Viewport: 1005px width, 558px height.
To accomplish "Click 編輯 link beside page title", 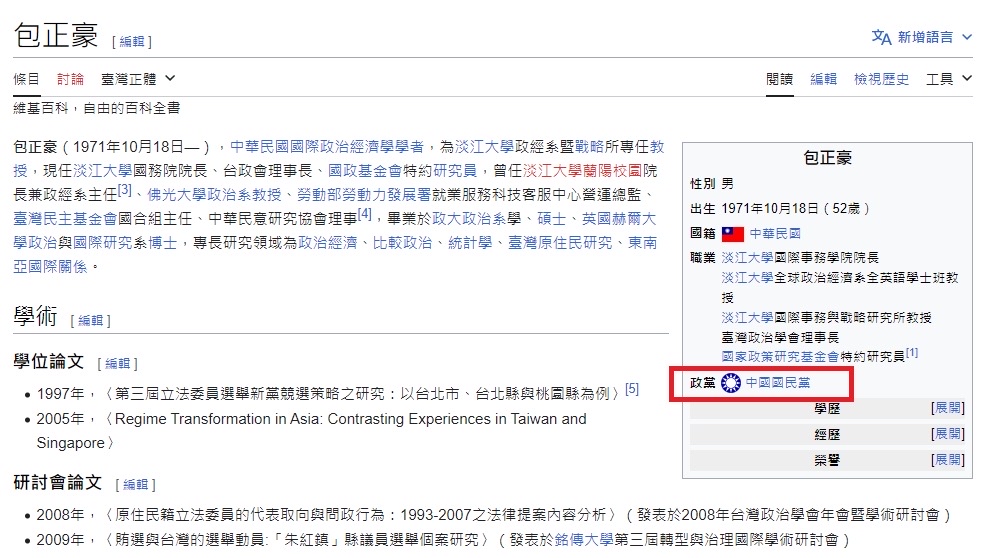I will [x=132, y=42].
